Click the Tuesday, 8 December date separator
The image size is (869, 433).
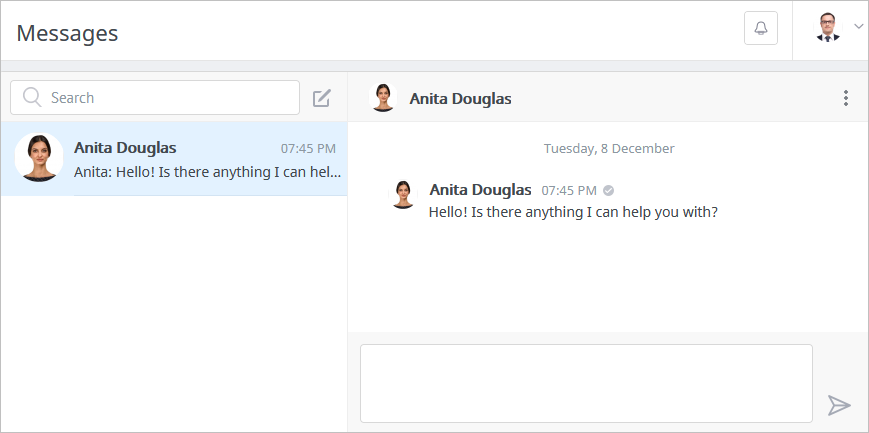point(609,149)
